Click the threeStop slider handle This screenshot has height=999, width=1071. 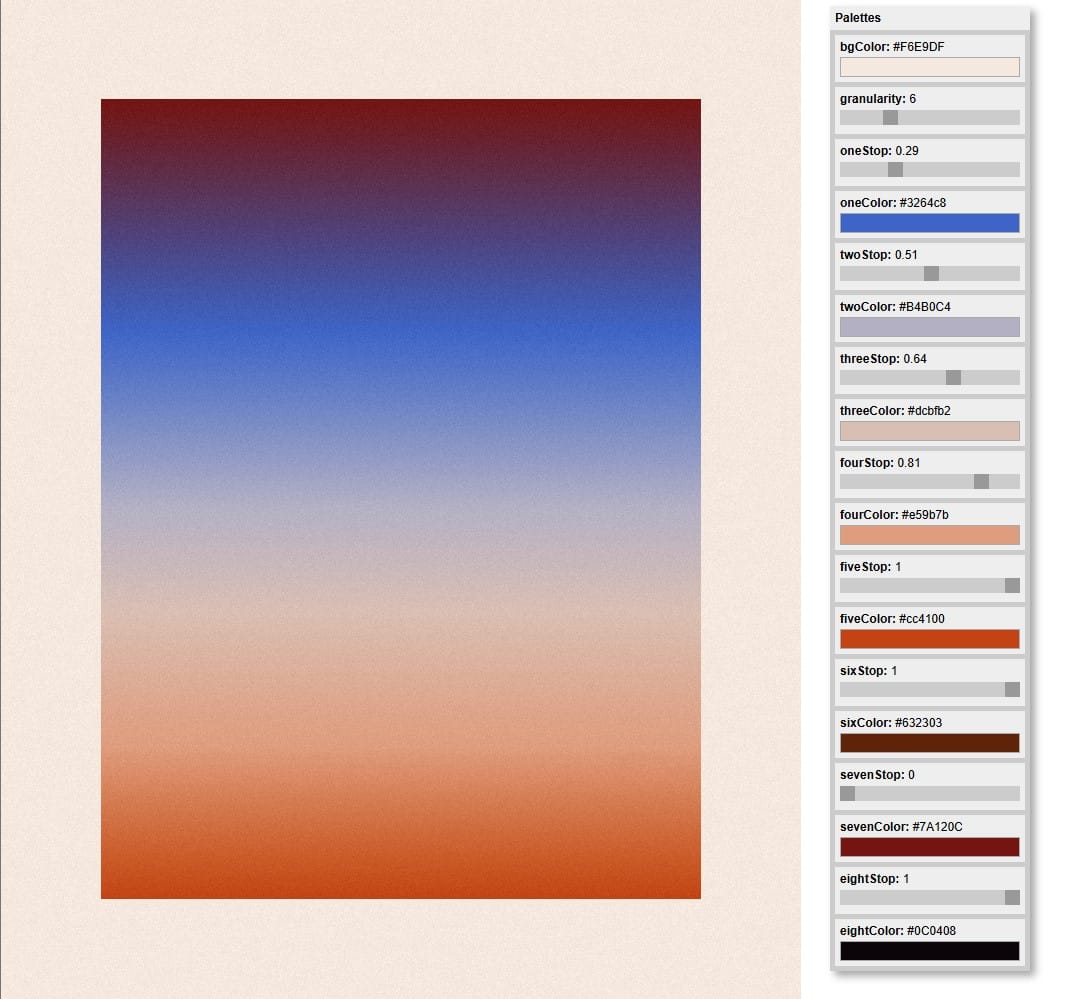point(954,377)
